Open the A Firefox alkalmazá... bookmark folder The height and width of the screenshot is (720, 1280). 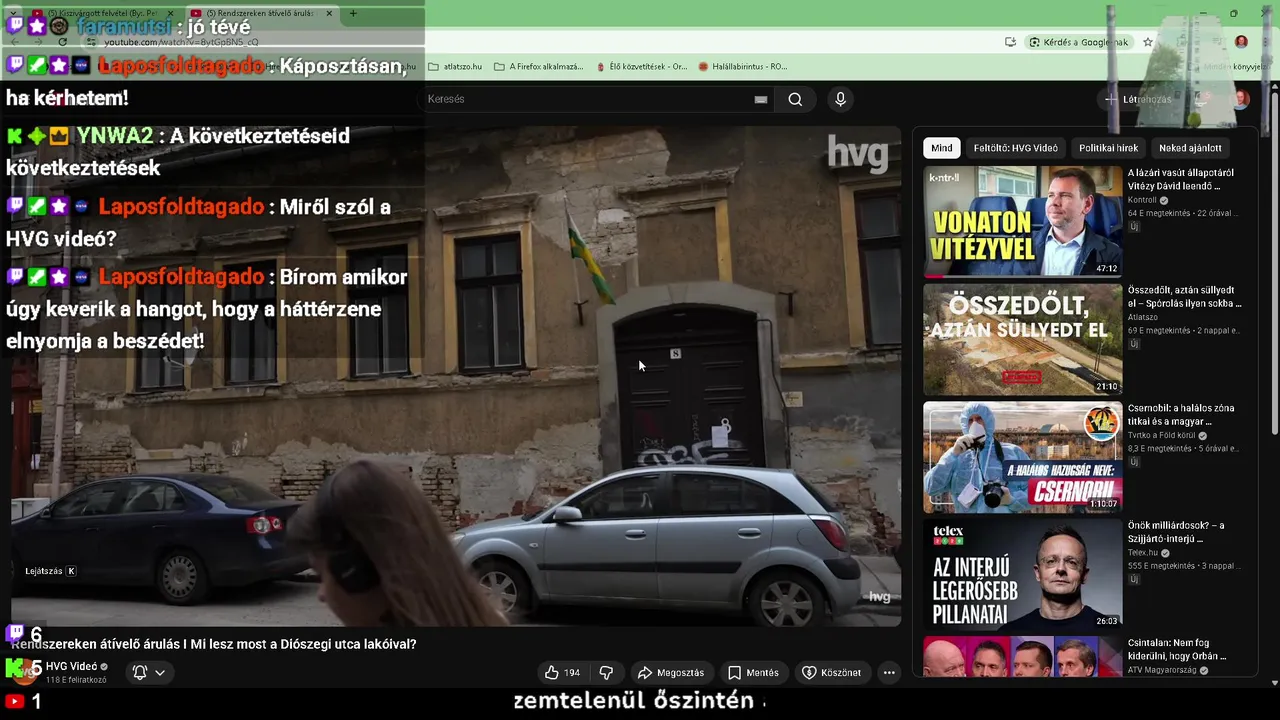pyautogui.click(x=539, y=67)
